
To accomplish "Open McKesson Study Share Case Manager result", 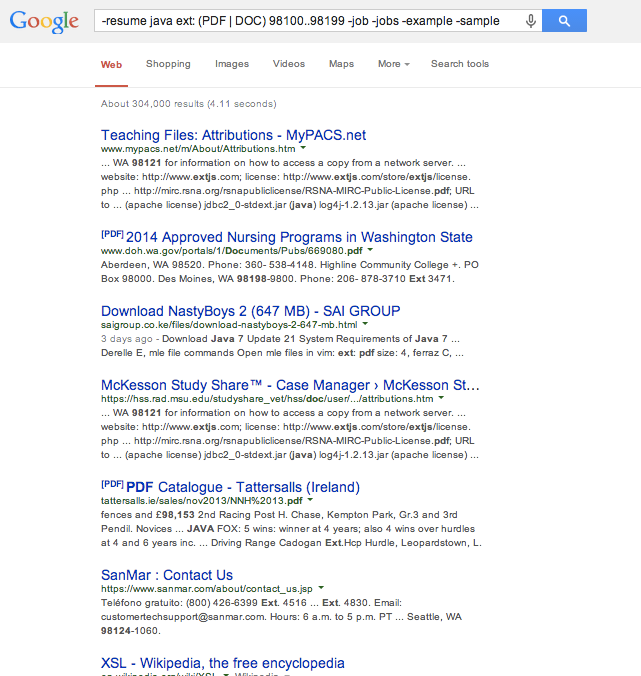I will pos(290,385).
